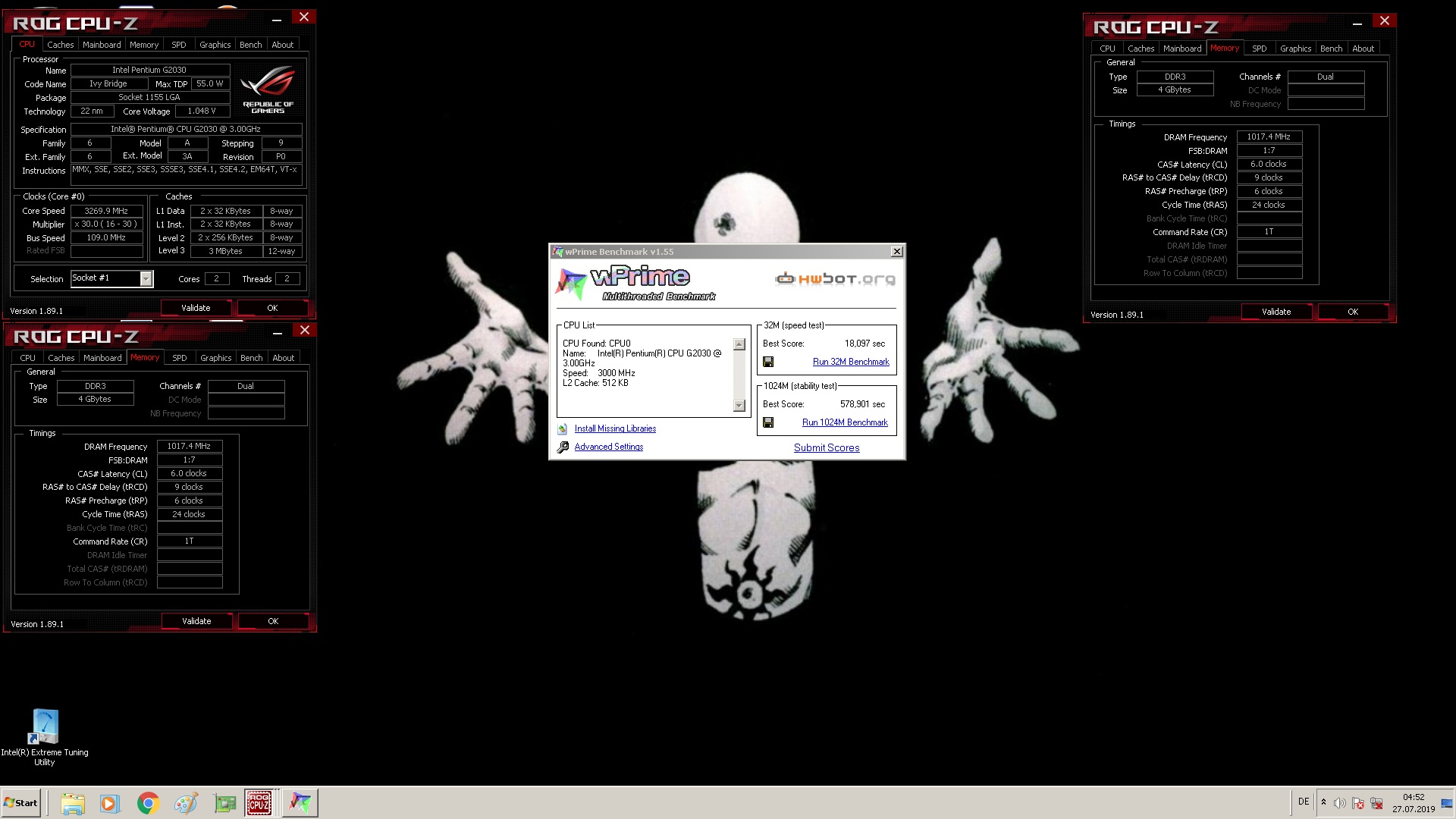This screenshot has width=1456, height=819.
Task: Open the green circuit board taskbar app
Action: 224,803
